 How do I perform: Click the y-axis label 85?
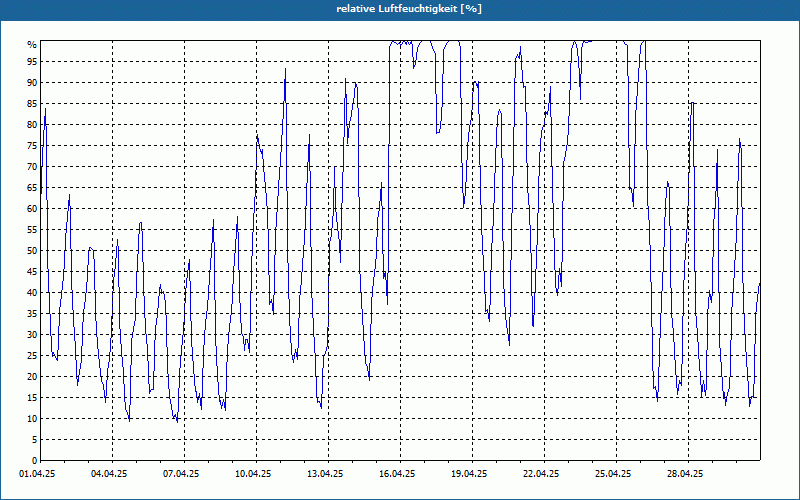pos(32,104)
